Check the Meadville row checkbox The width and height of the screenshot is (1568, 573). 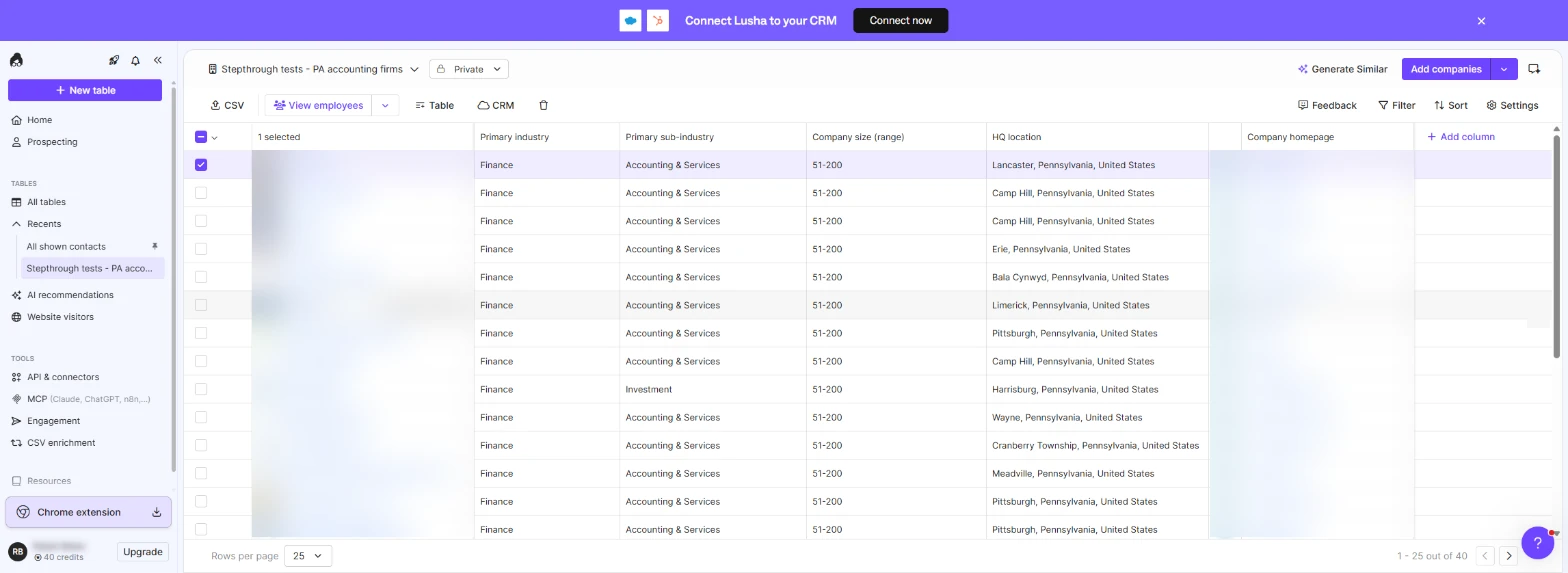point(201,473)
